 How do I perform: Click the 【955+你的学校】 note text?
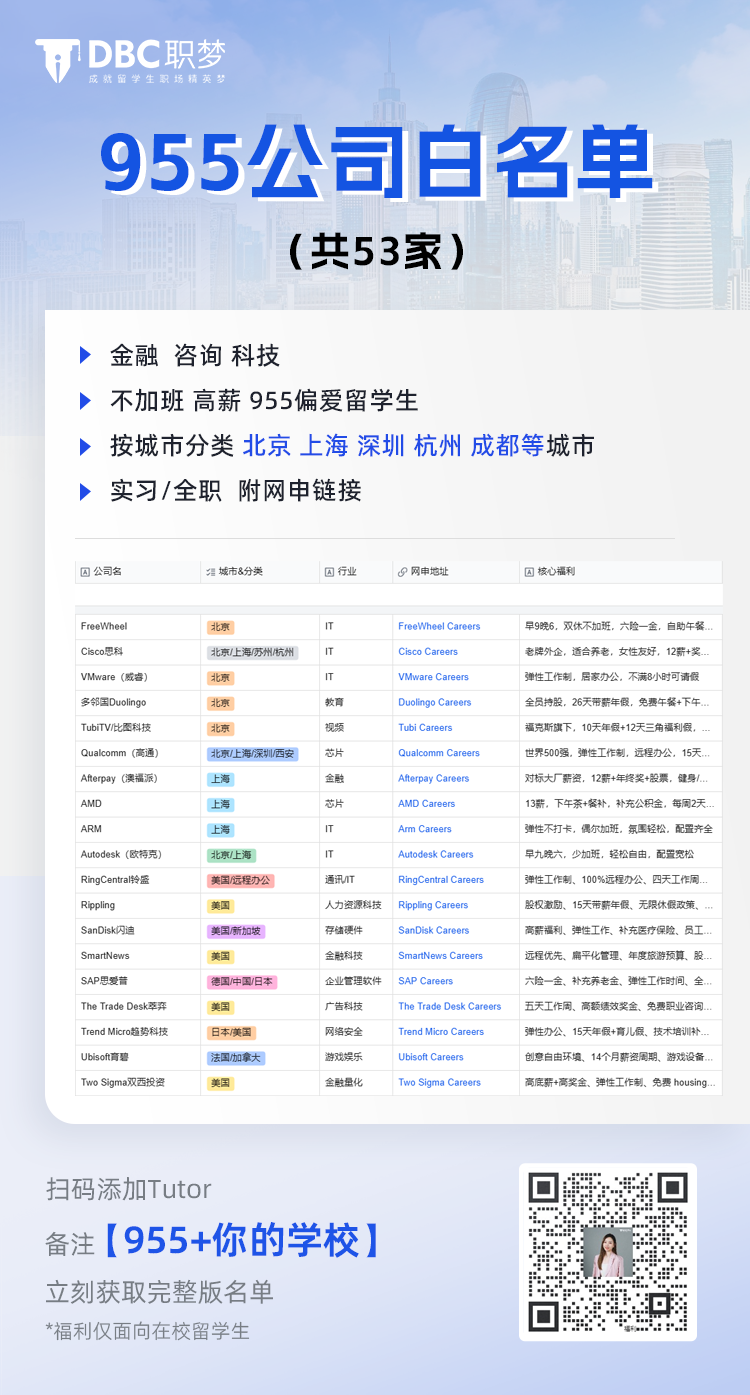(x=243, y=1241)
